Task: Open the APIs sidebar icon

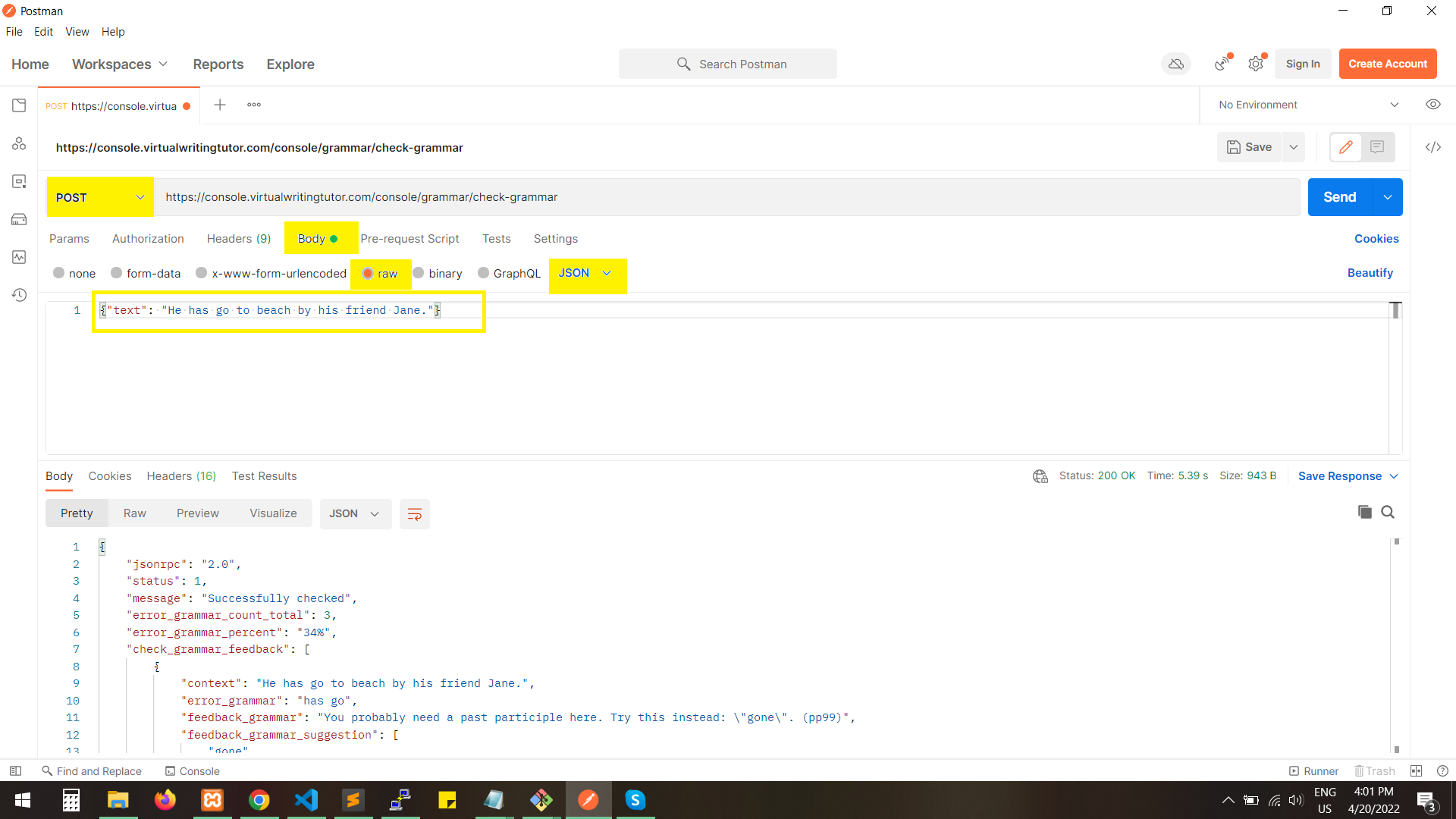Action: pos(19,143)
